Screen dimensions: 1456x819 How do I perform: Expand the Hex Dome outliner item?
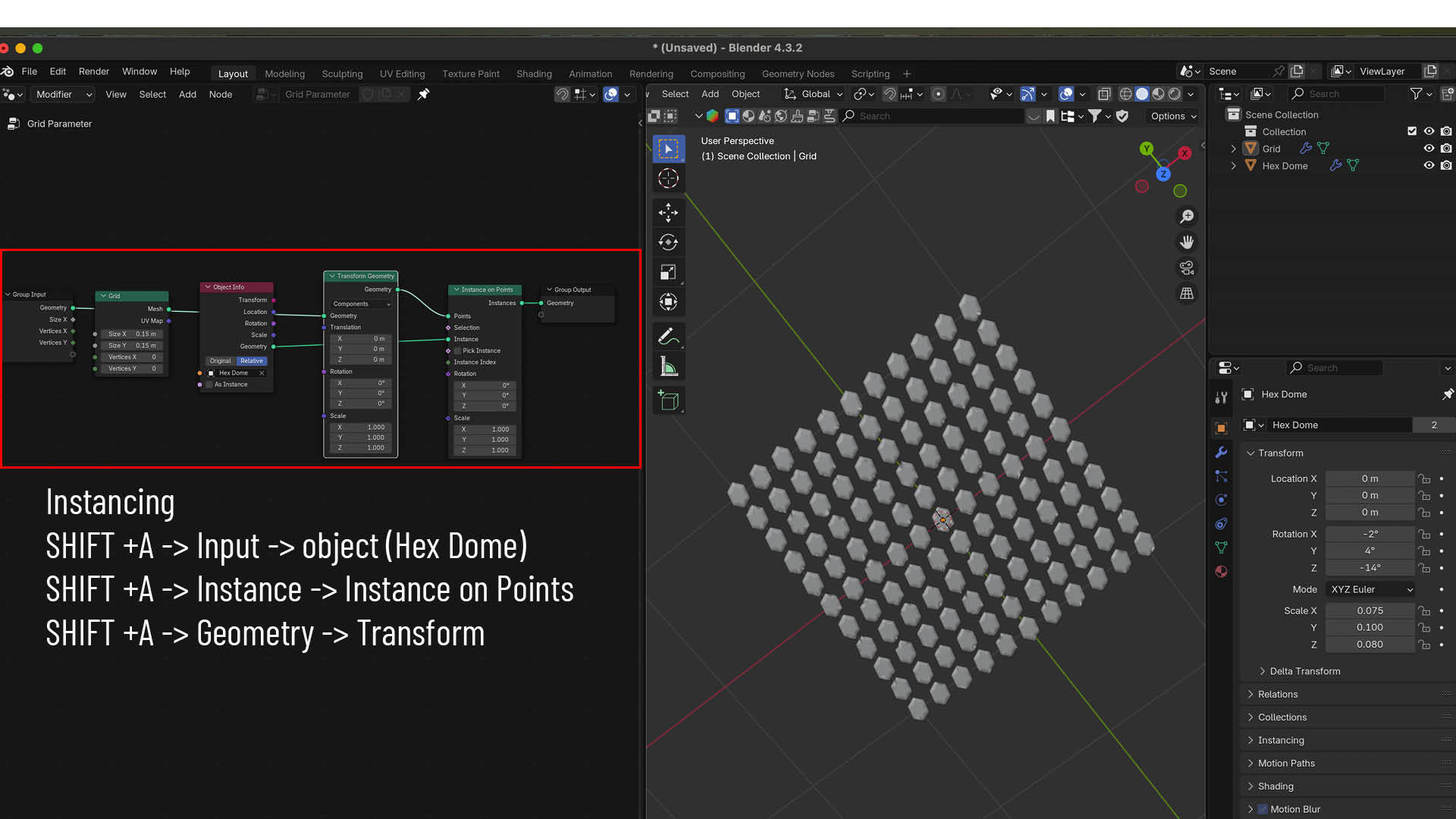tap(1234, 165)
